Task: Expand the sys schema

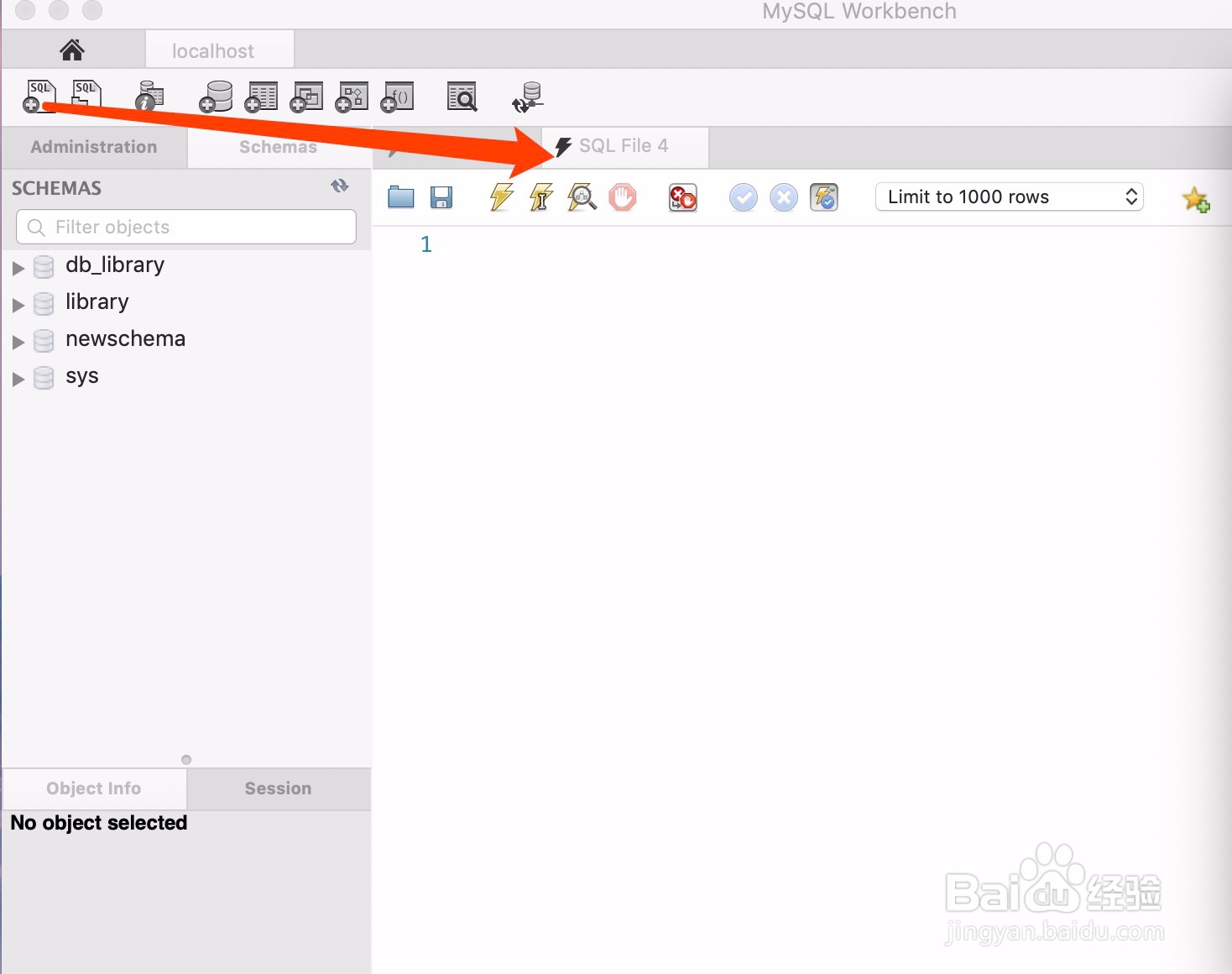Action: [x=18, y=379]
